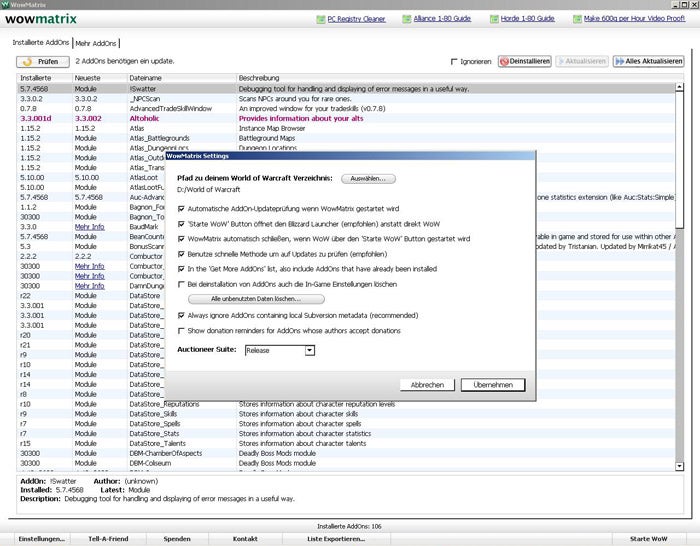Open Einstellungen... in the bottom bar
700x546 pixels.
pyautogui.click(x=42, y=539)
